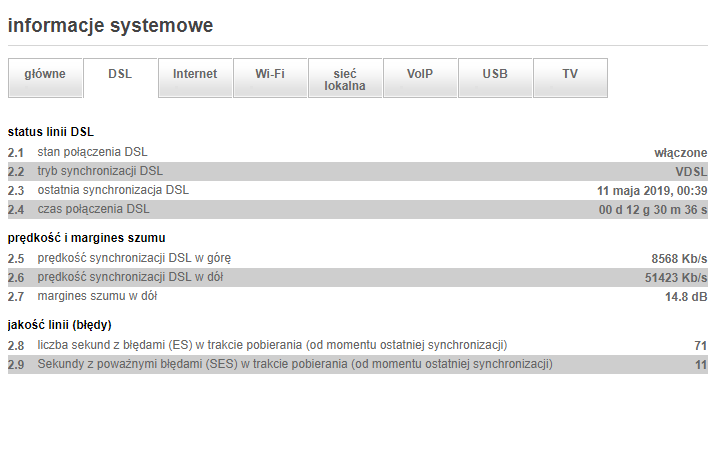Select the errored seconds (ES) row label
726x451 pixels.
coord(272,345)
